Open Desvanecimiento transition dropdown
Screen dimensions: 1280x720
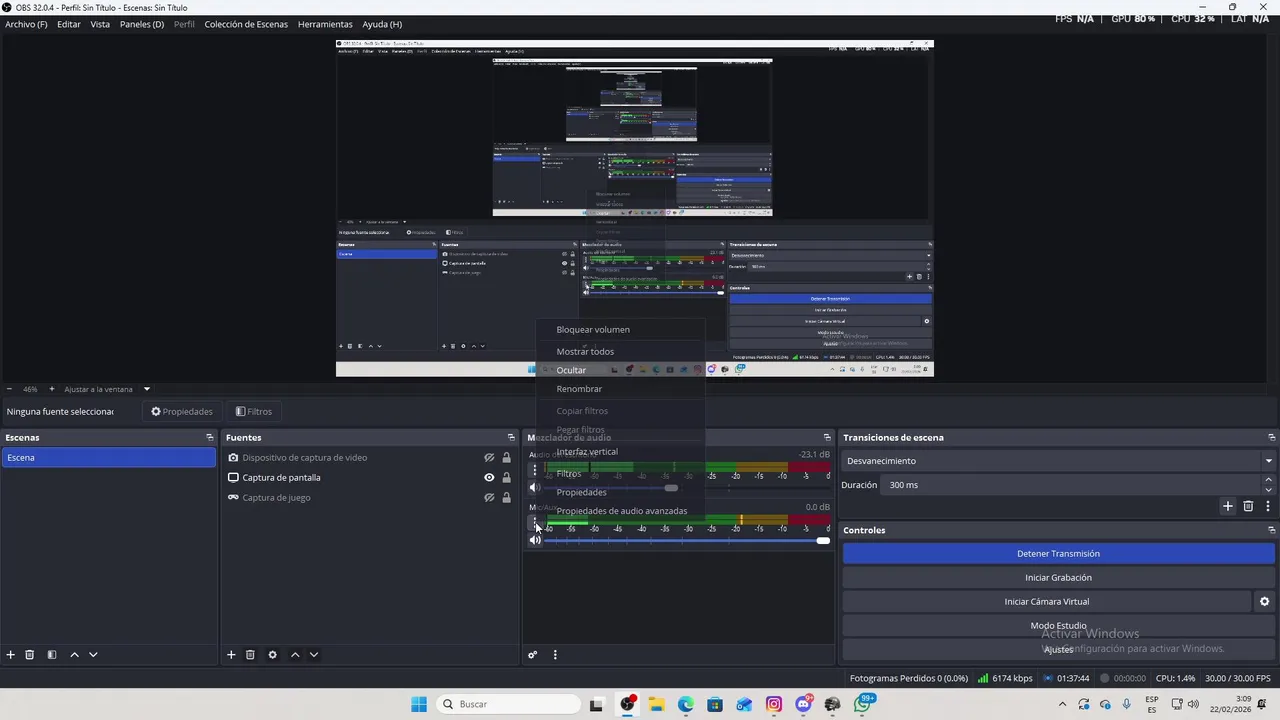click(x=1059, y=461)
